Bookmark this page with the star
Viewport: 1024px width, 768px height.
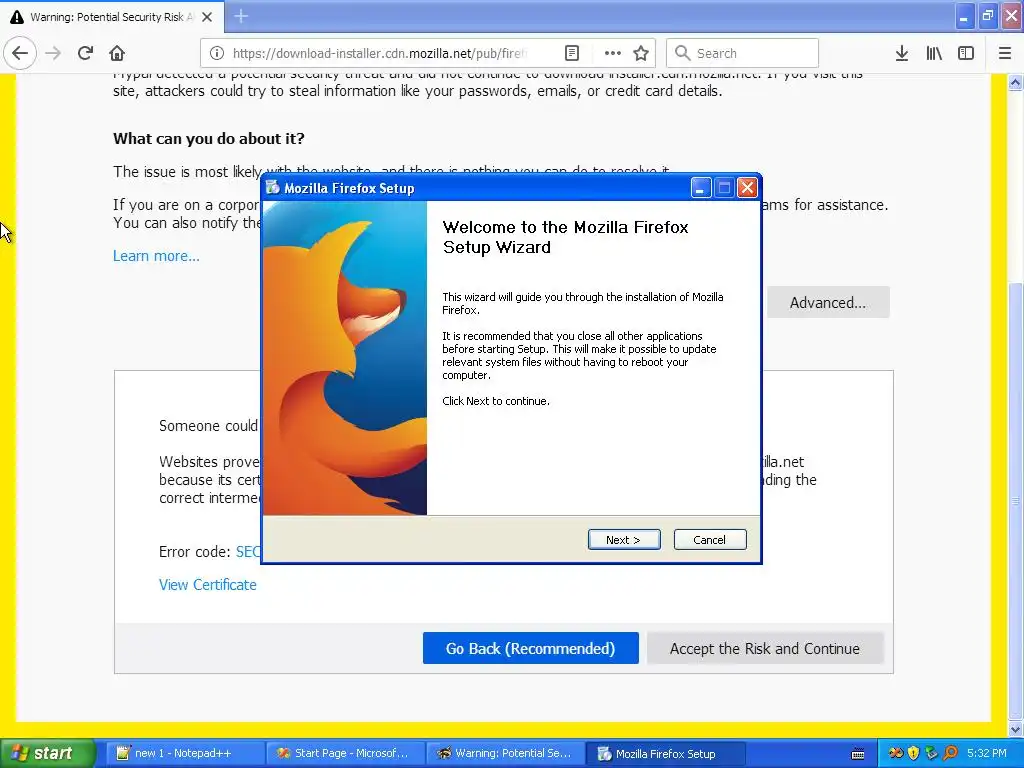click(x=641, y=53)
